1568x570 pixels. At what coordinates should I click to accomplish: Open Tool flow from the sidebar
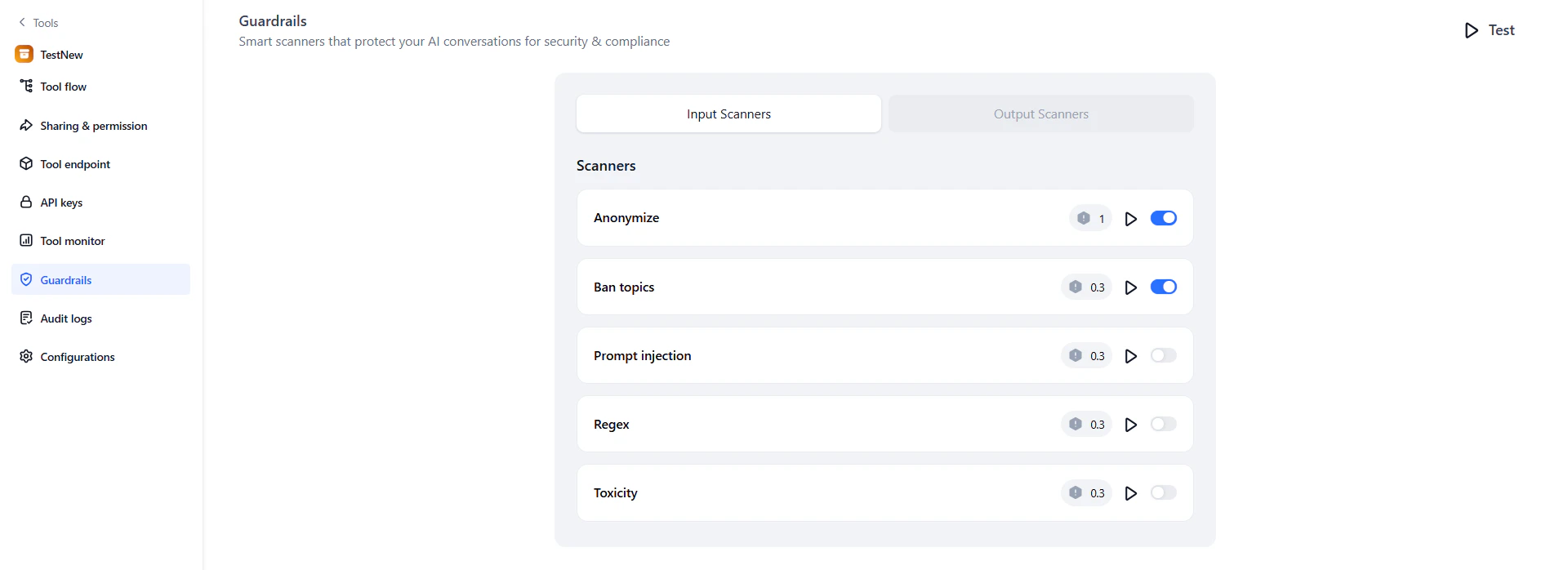[63, 87]
